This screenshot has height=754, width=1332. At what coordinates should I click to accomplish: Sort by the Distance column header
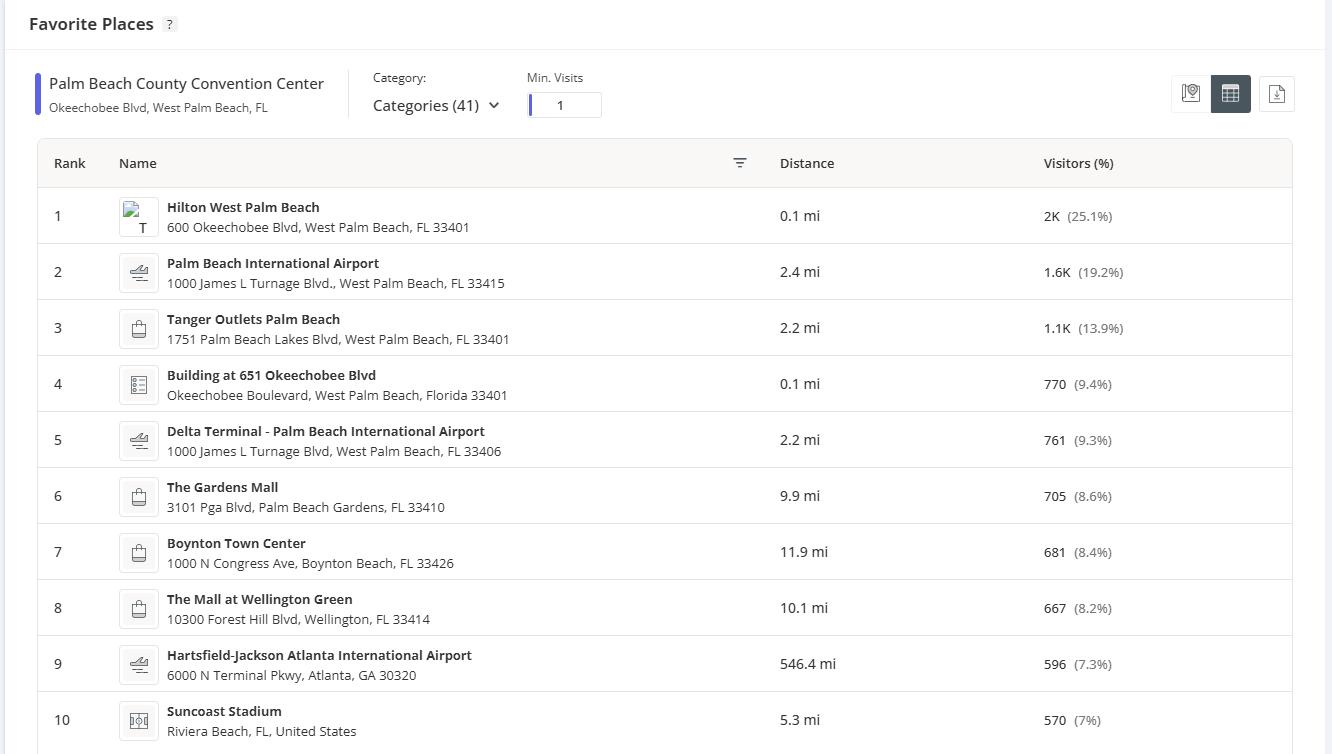[x=806, y=163]
